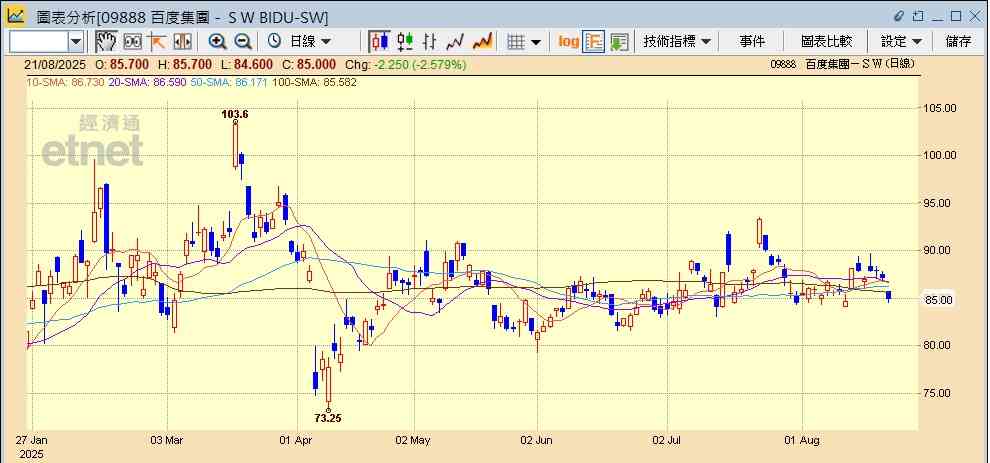
Task: Switch to line chart type
Action: coord(455,42)
